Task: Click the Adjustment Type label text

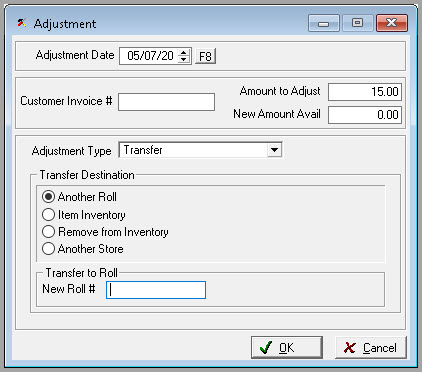Action: pyautogui.click(x=71, y=151)
